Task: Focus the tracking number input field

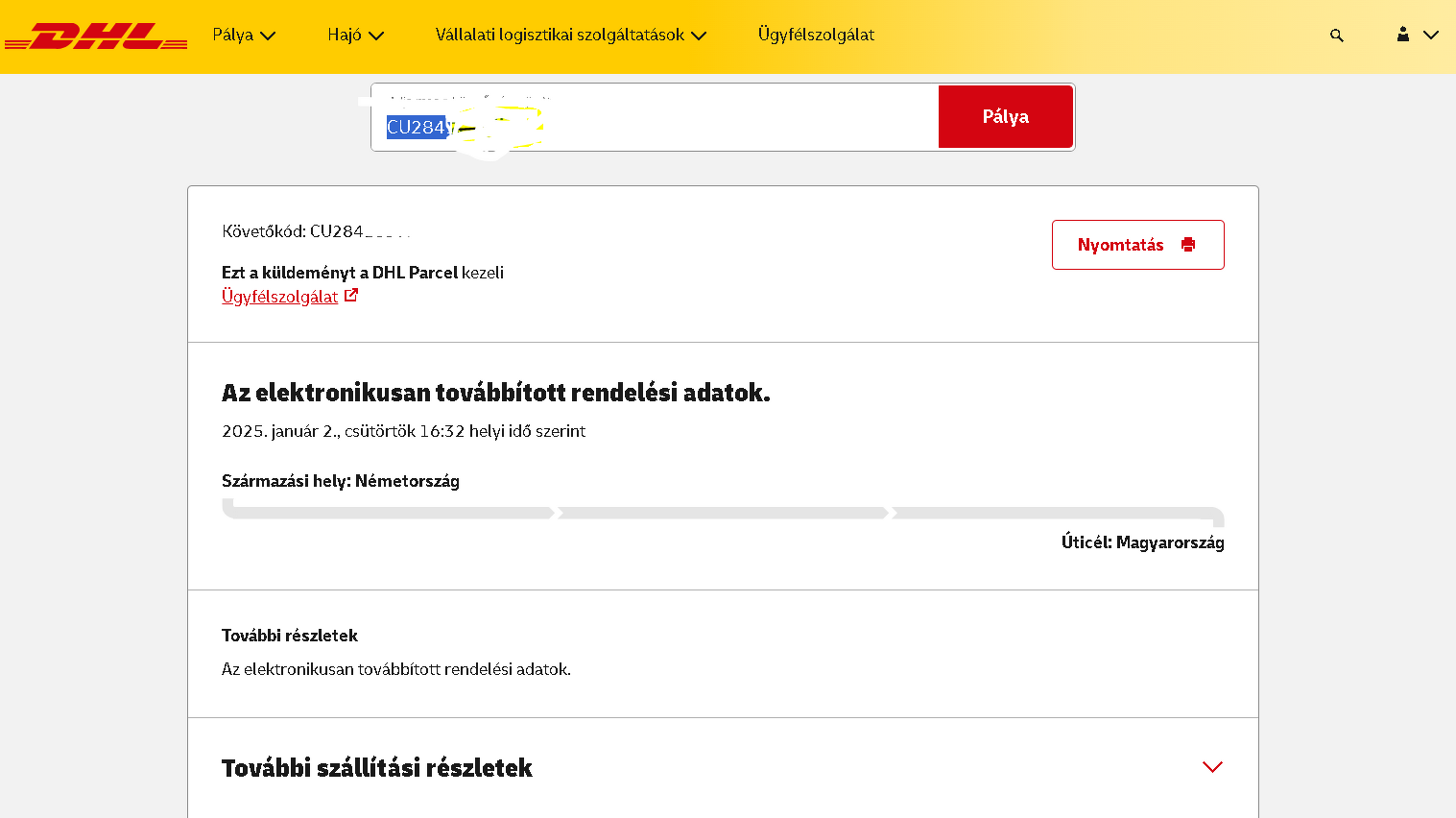Action: 655,117
